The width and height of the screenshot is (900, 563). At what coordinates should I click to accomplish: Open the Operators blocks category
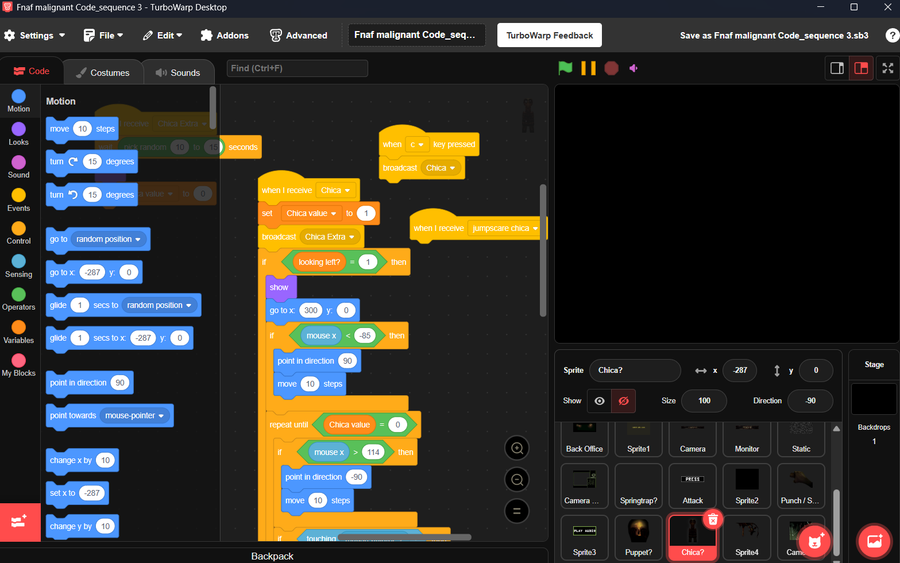(x=18, y=298)
